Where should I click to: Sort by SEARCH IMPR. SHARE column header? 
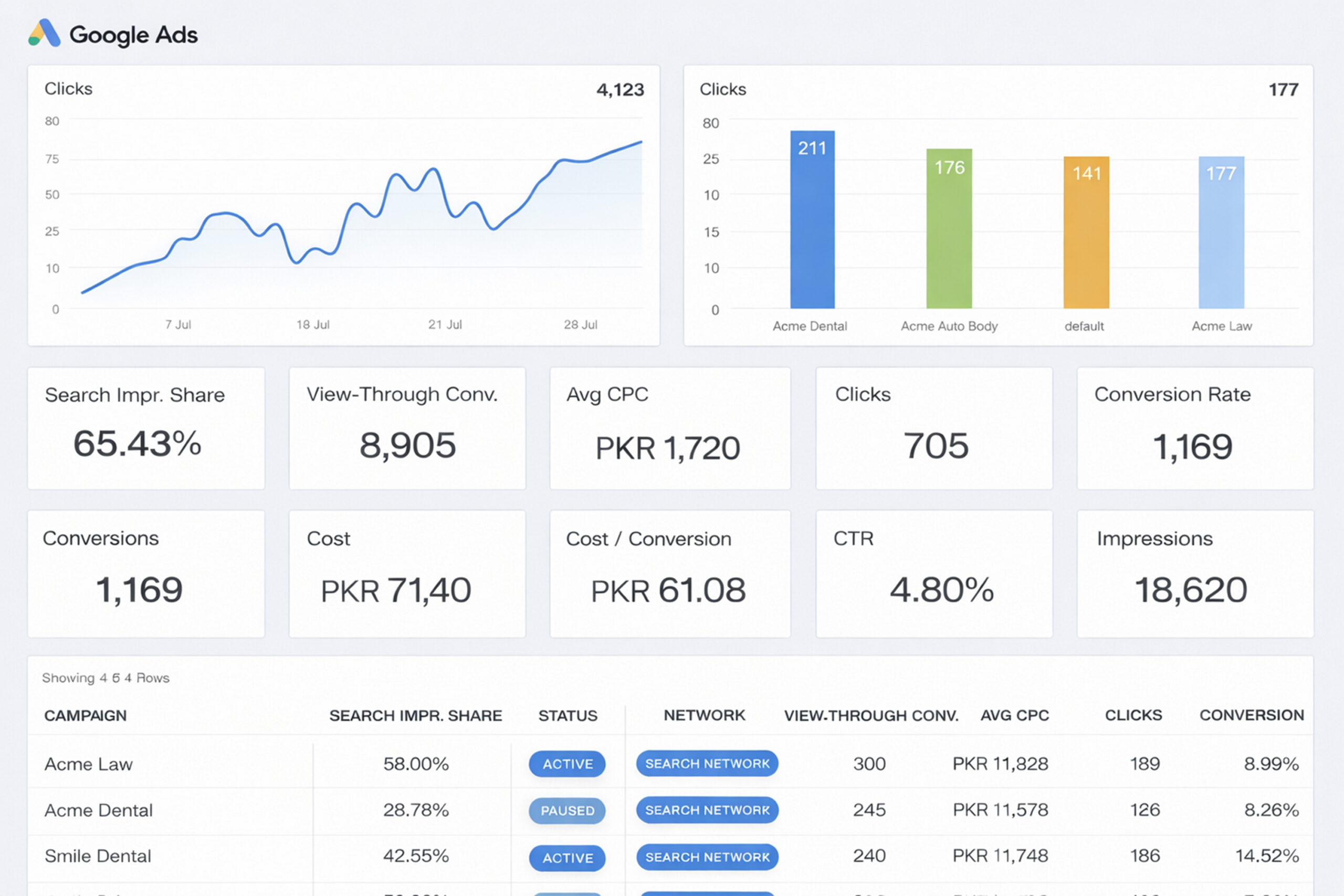click(415, 715)
